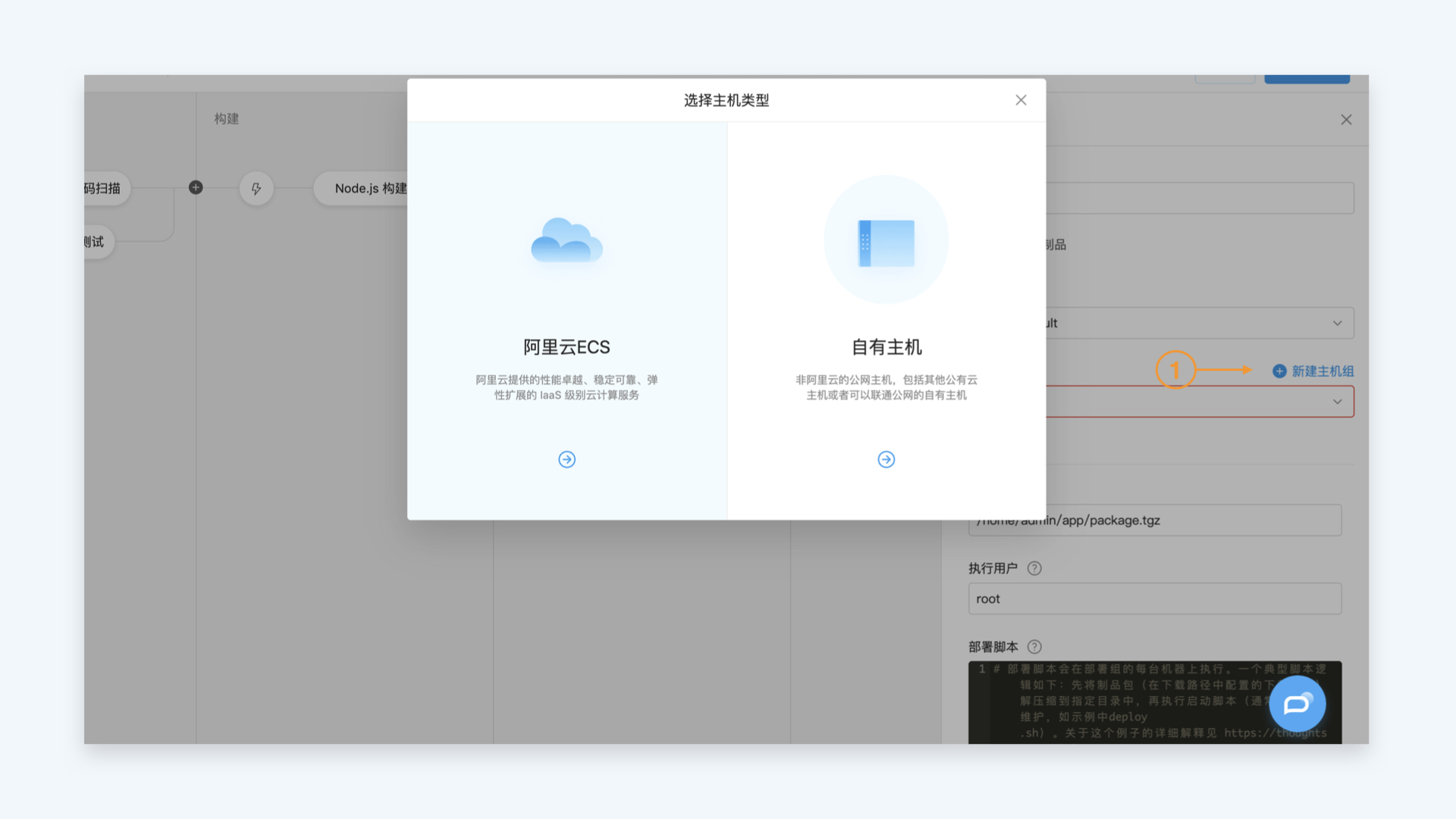Select the Node.js 构建 pipeline task

point(361,188)
